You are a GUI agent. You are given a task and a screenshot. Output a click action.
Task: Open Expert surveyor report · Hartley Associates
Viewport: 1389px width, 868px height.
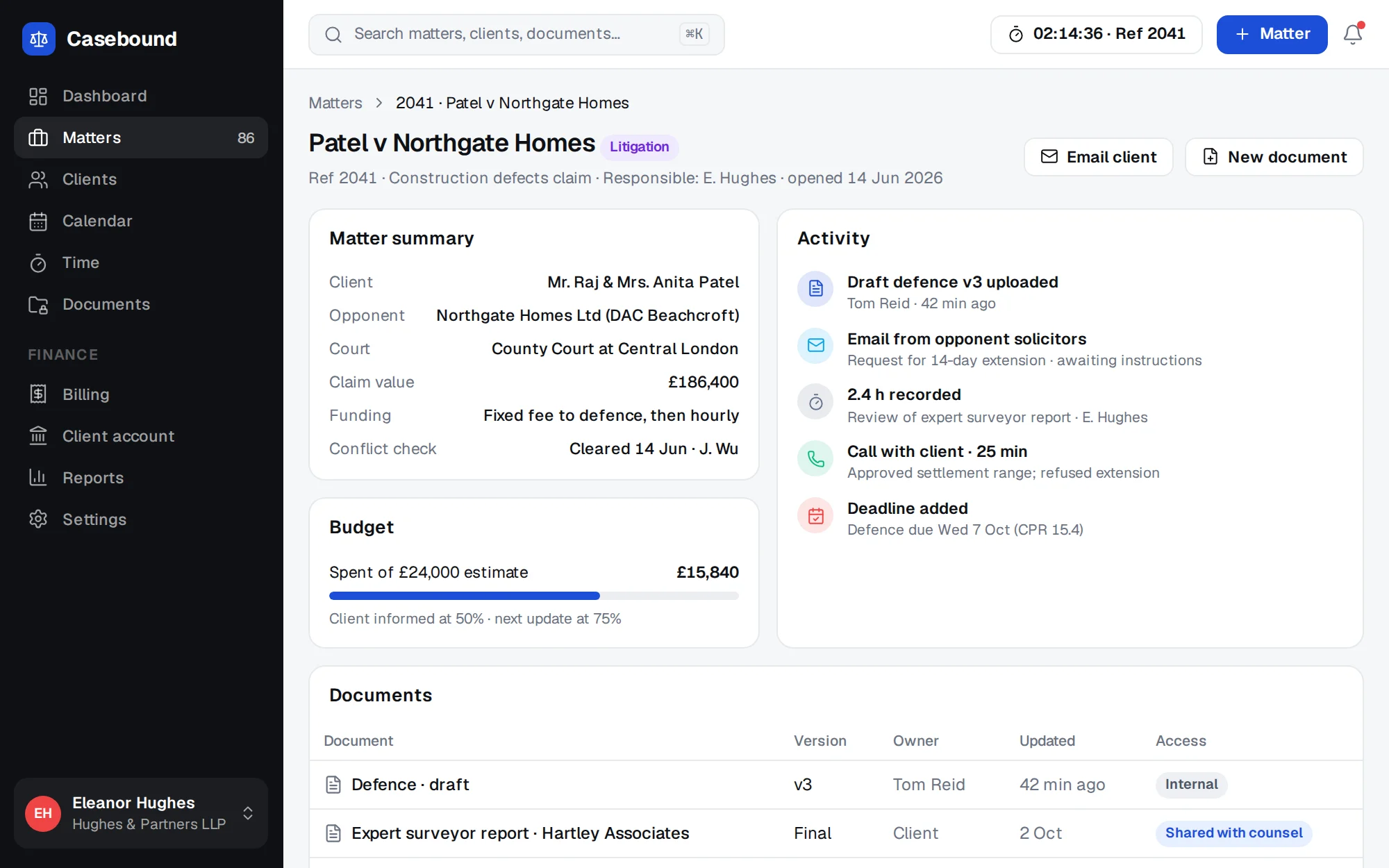tap(836, 833)
